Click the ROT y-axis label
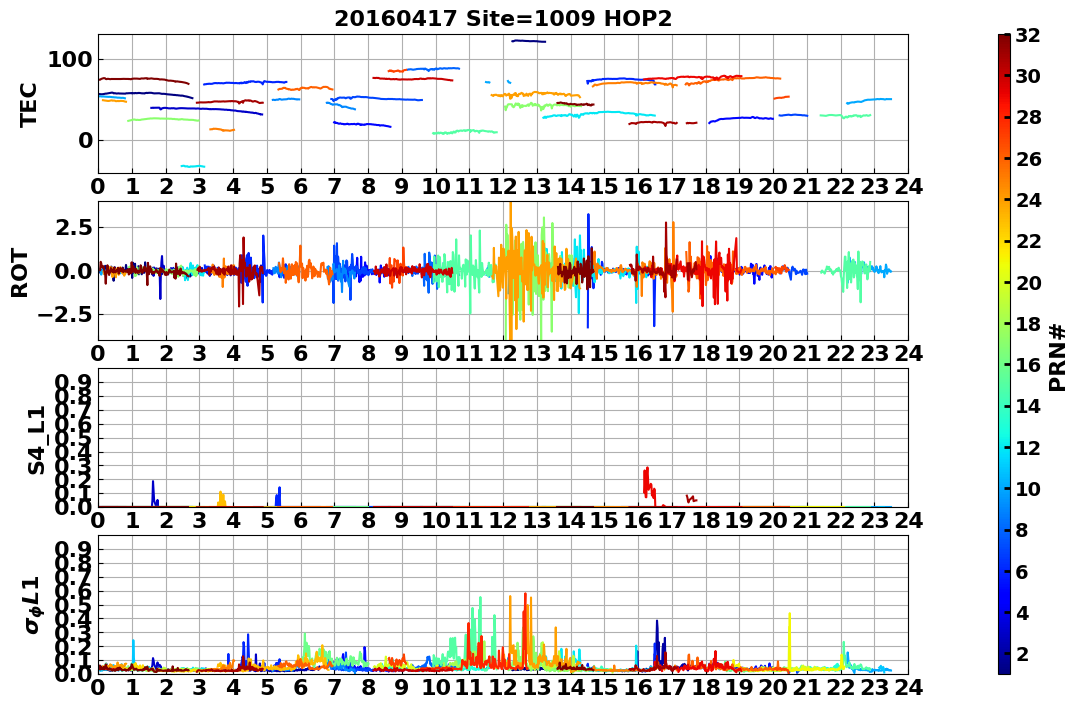Screen dimensions: 1077x709 (x=20, y=273)
